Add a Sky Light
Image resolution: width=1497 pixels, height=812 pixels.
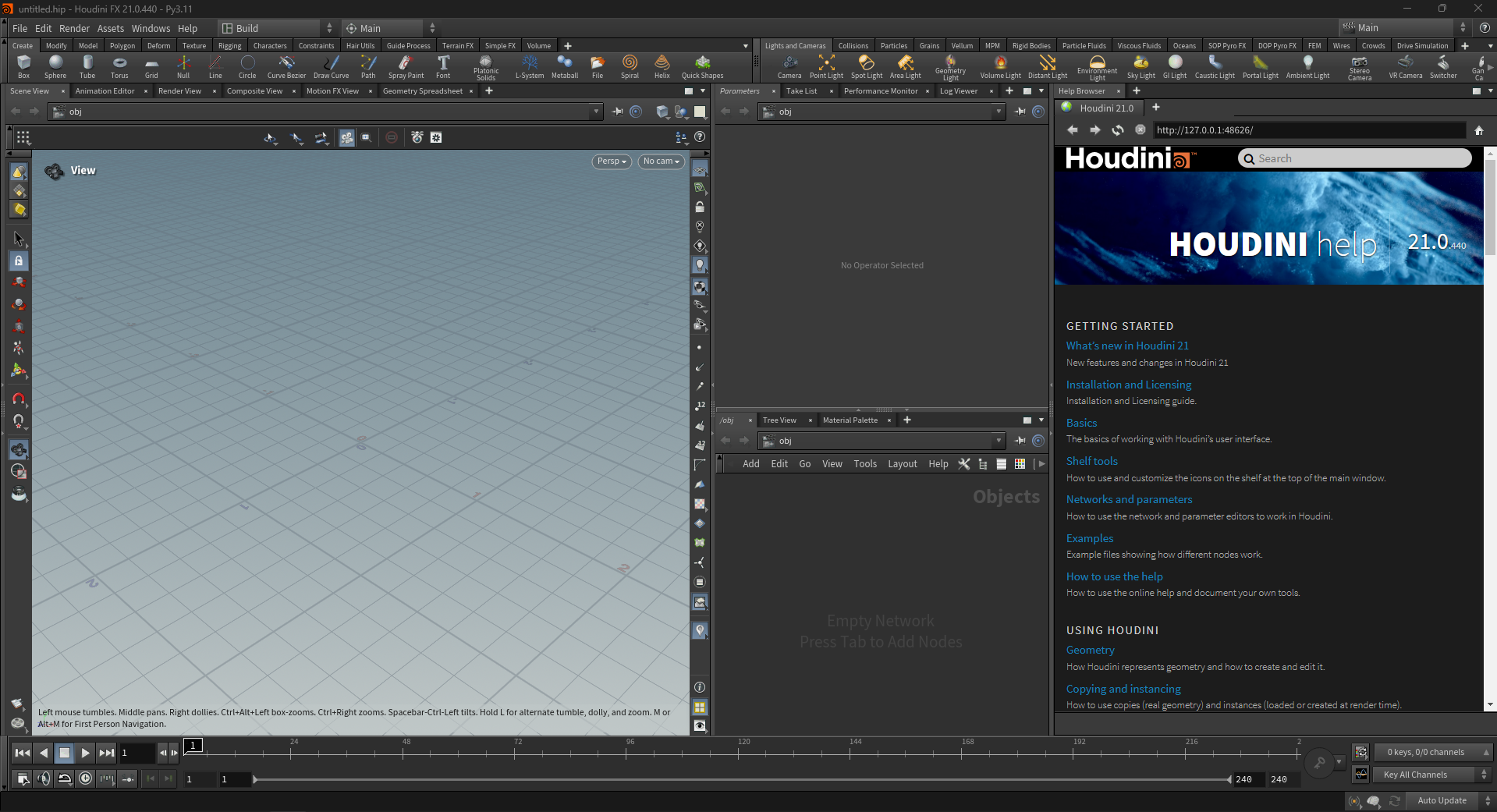click(1141, 66)
